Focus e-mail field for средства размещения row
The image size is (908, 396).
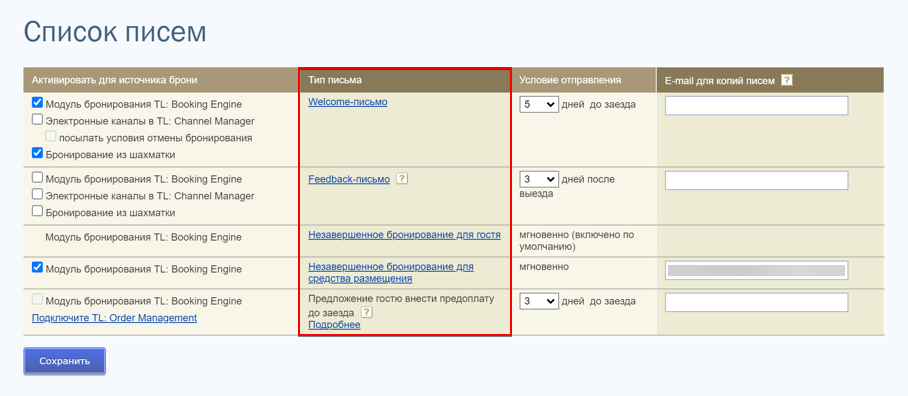[756, 270]
